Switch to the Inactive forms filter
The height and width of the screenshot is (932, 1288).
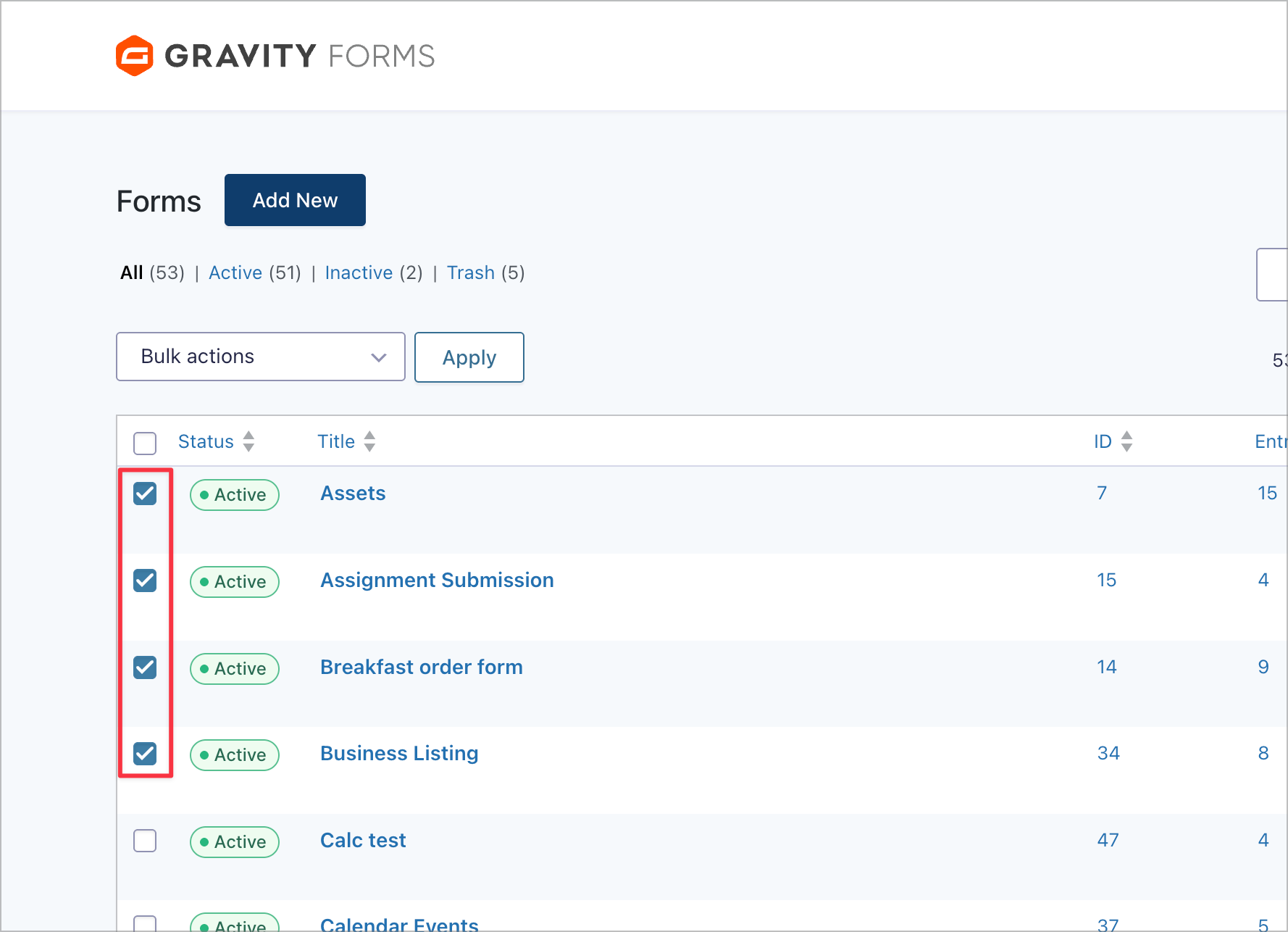[359, 272]
